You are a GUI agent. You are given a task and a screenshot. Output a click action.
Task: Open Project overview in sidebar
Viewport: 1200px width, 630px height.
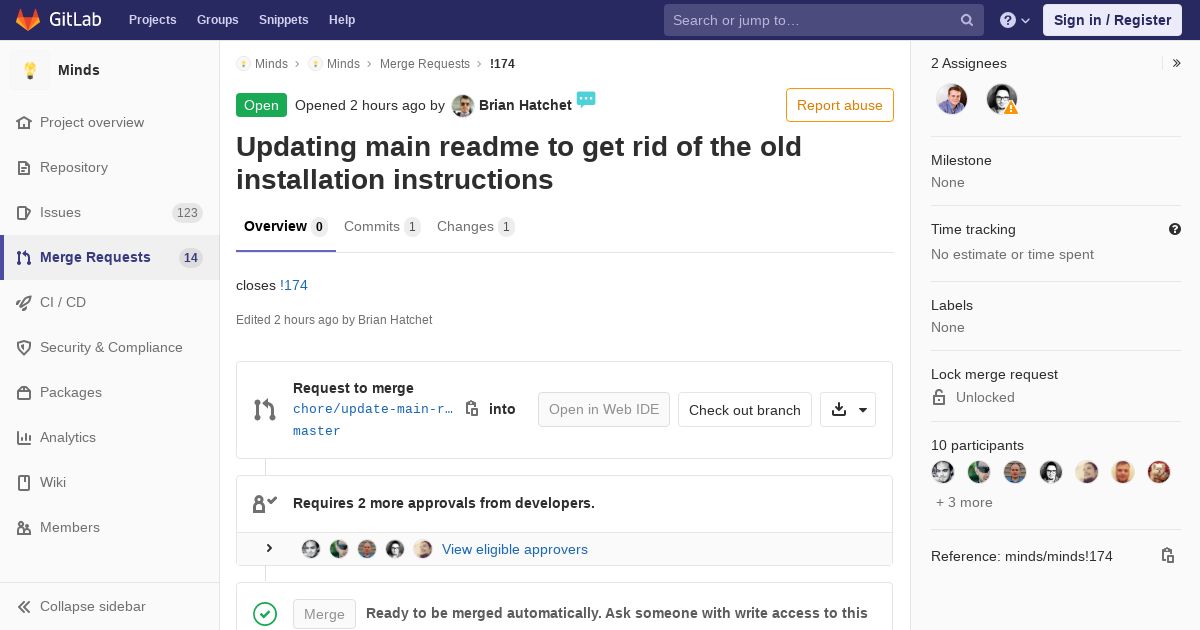[x=92, y=122]
